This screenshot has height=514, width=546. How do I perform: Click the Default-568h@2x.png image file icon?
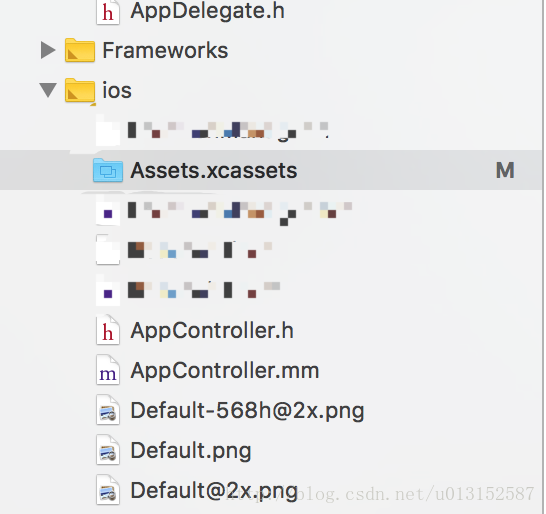pyautogui.click(x=108, y=410)
